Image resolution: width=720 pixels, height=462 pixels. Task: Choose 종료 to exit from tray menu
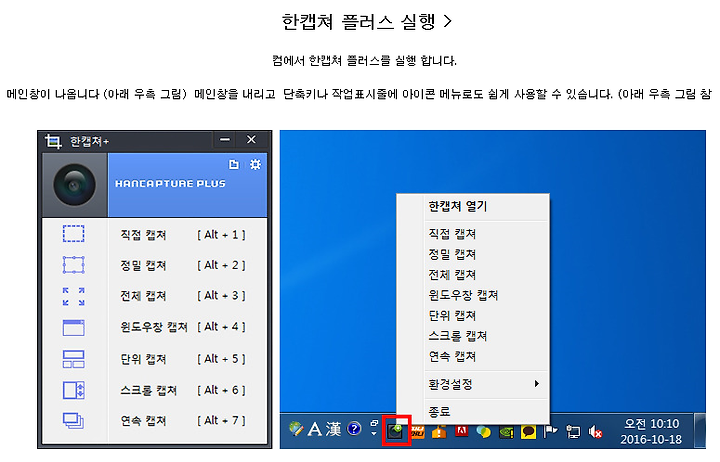[x=439, y=411]
